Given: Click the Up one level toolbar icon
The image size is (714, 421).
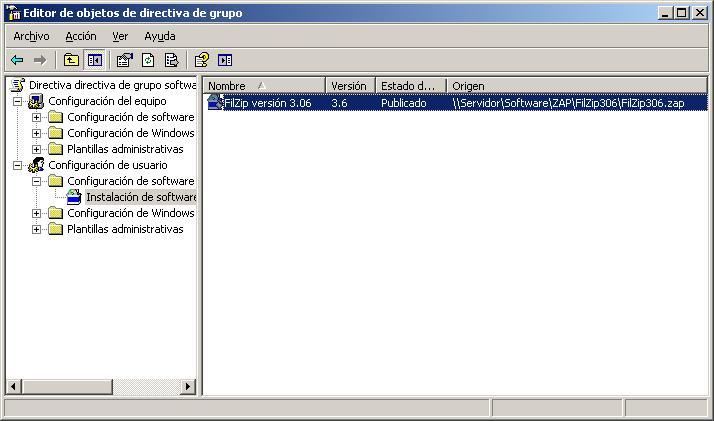Looking at the screenshot, I should 72,60.
